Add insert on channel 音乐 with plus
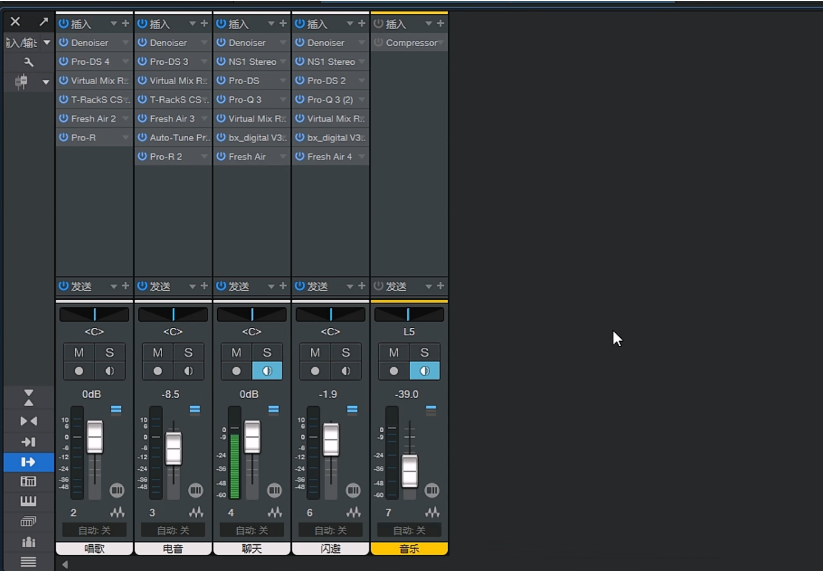 440,24
